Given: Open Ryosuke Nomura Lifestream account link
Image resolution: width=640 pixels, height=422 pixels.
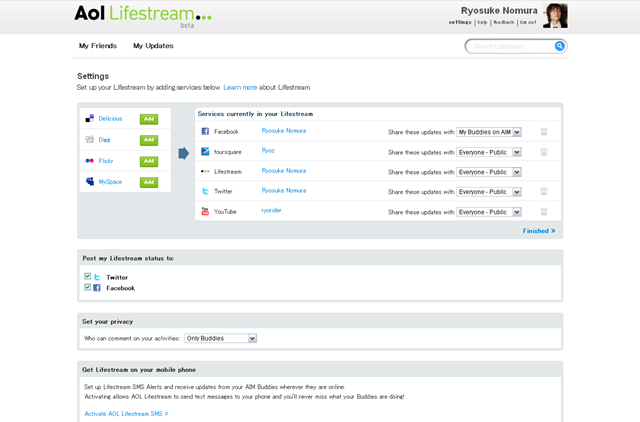Looking at the screenshot, I should pyautogui.click(x=284, y=171).
